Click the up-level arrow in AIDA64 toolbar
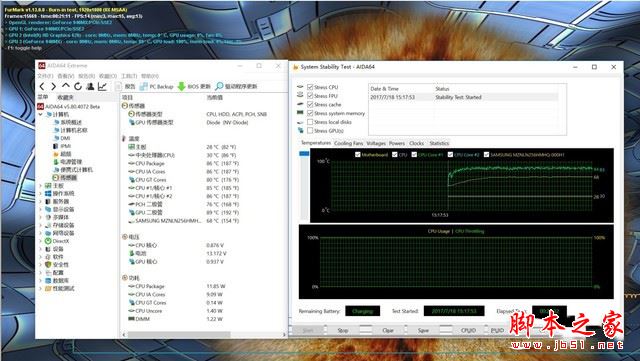640x361 pixels. pyautogui.click(x=65, y=86)
